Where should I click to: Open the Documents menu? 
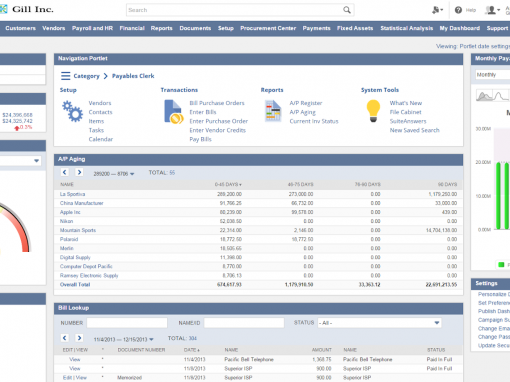195,28
